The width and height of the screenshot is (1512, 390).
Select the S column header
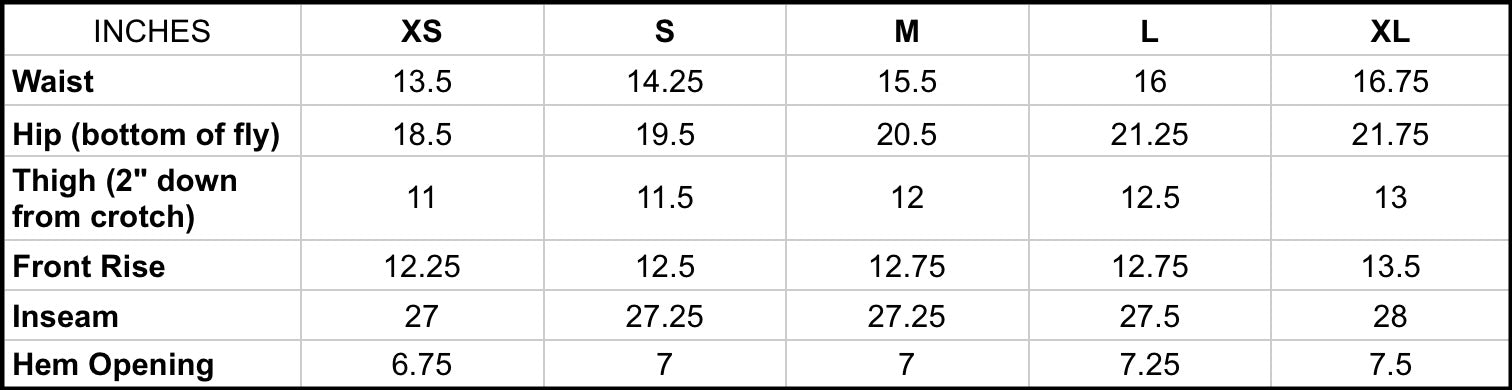tap(665, 32)
